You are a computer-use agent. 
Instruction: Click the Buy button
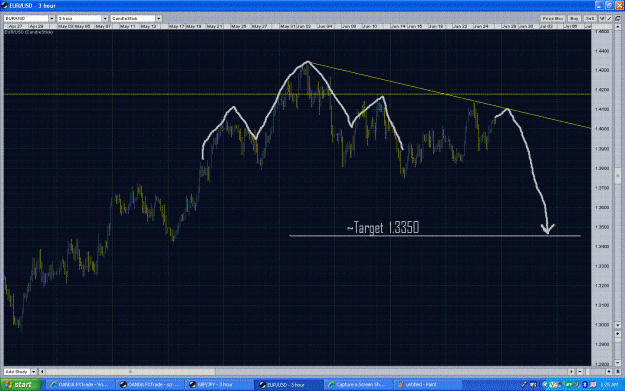click(574, 18)
